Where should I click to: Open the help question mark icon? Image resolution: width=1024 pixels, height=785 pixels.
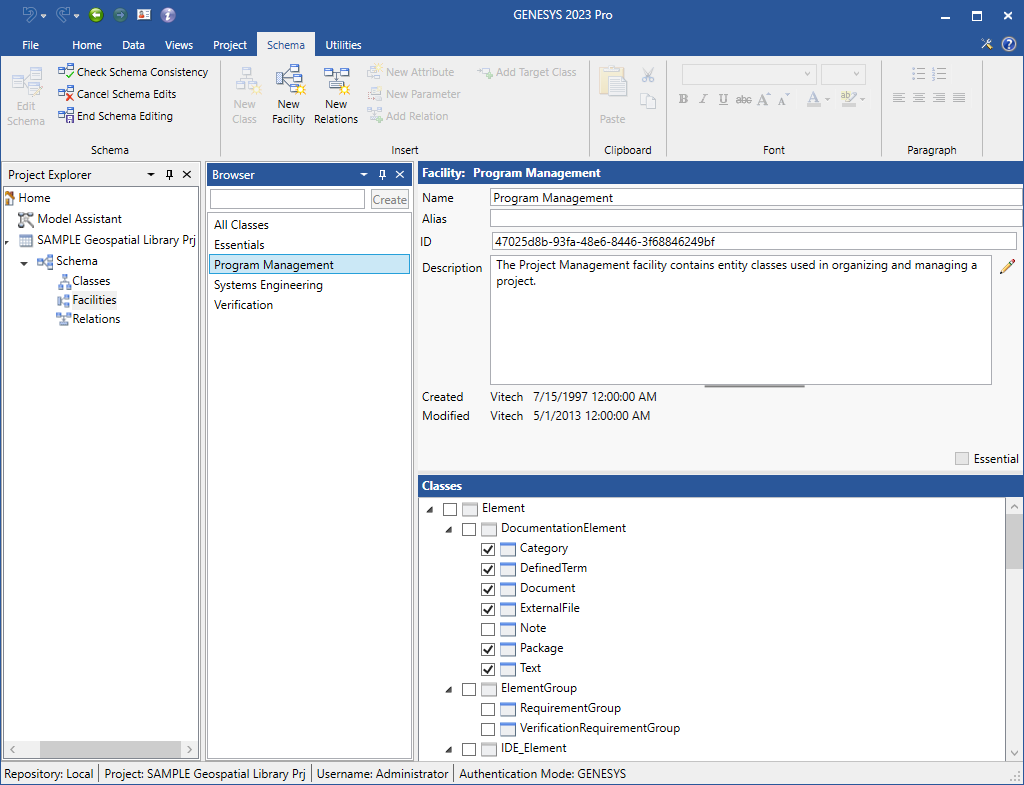(x=1008, y=44)
